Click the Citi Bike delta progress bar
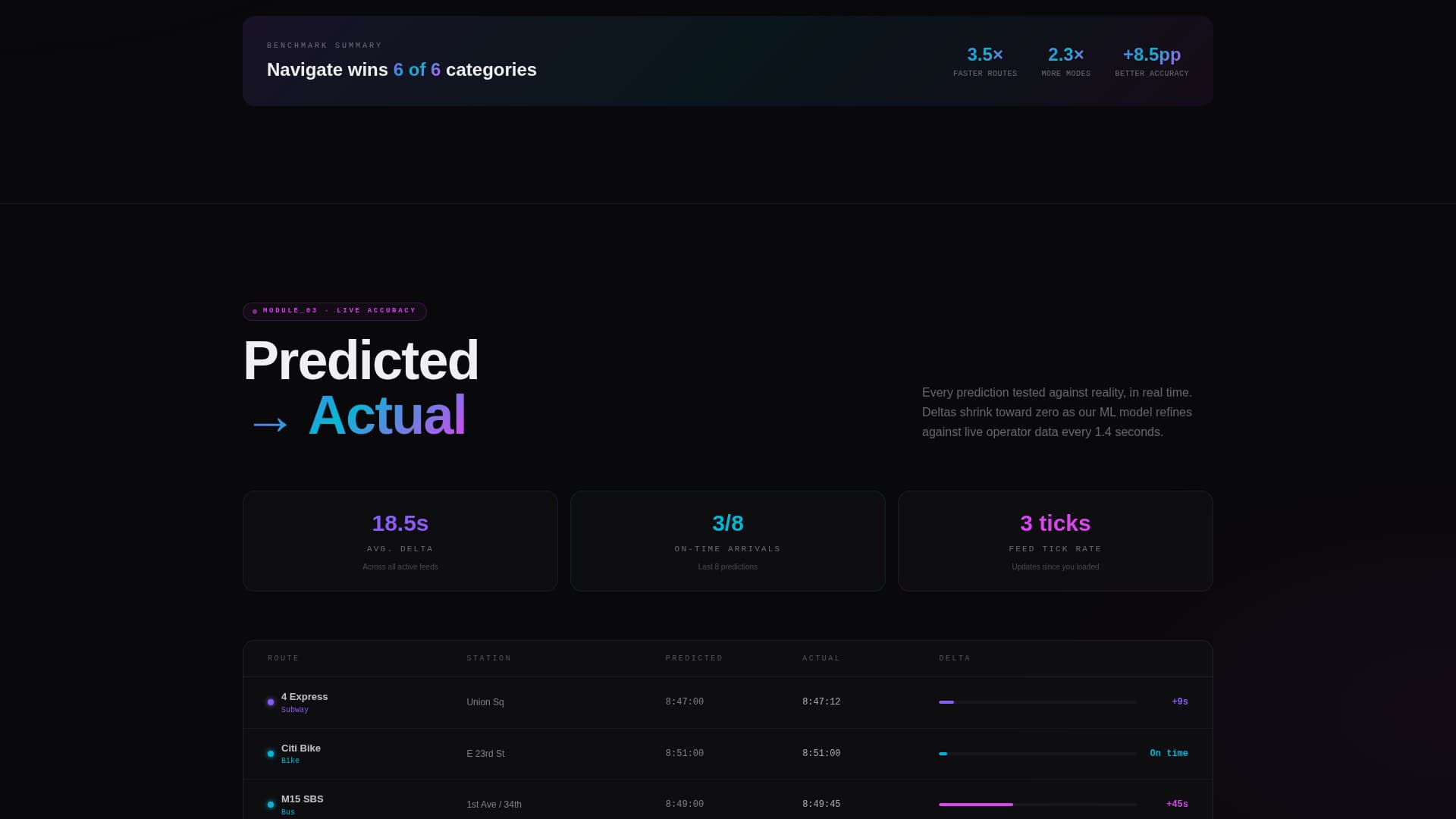 [x=1037, y=754]
